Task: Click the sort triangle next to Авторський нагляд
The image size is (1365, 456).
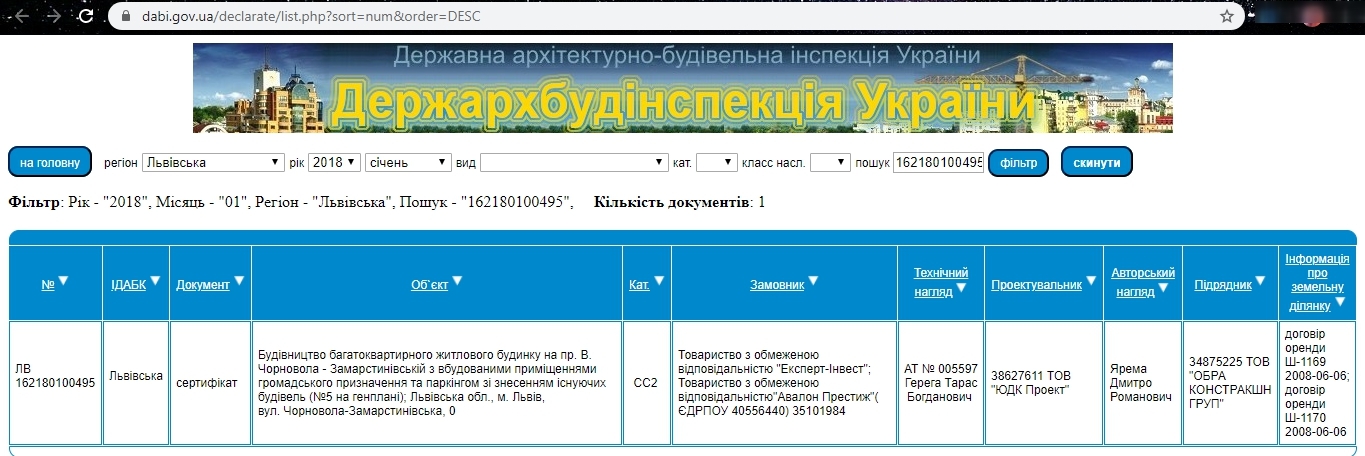Action: [1165, 289]
